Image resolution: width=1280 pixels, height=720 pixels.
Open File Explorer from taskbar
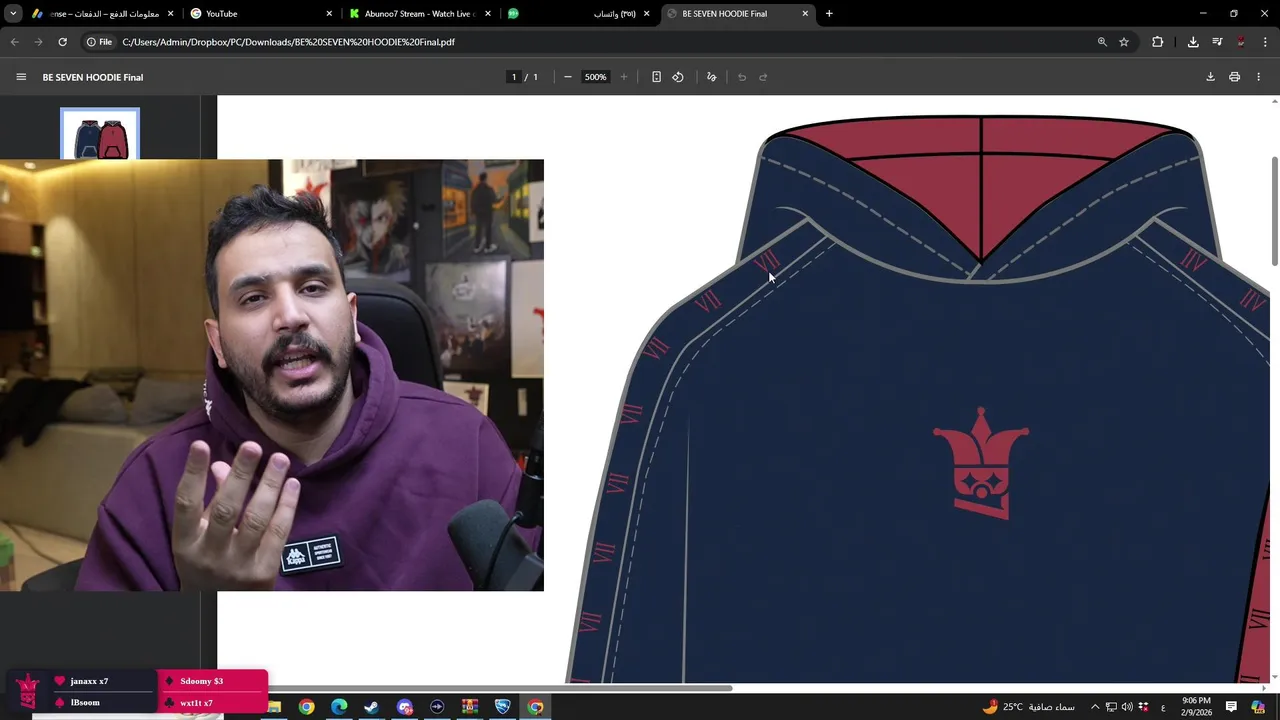tap(274, 707)
